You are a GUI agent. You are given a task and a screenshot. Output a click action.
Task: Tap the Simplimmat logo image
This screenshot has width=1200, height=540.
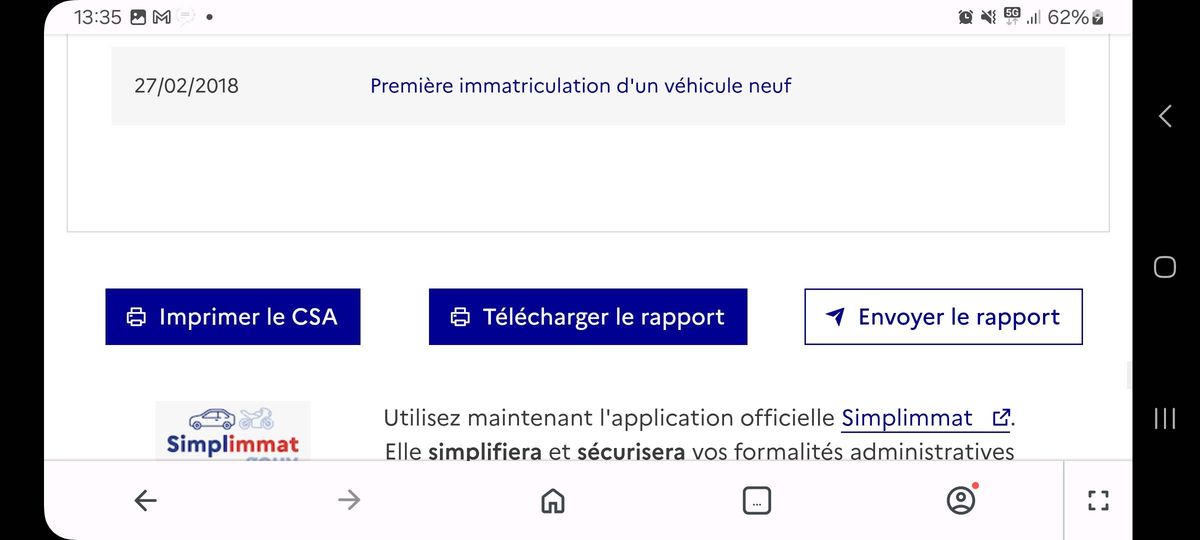pyautogui.click(x=232, y=431)
